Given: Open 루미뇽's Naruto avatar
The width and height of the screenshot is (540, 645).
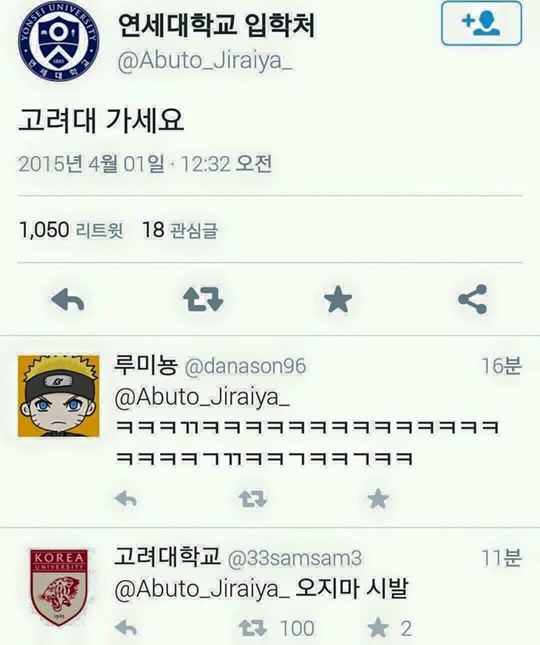Looking at the screenshot, I should [58, 395].
